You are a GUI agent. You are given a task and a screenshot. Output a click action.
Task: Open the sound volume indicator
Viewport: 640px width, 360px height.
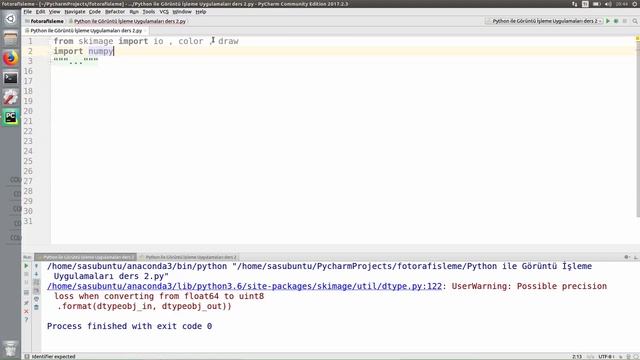pos(608,4)
